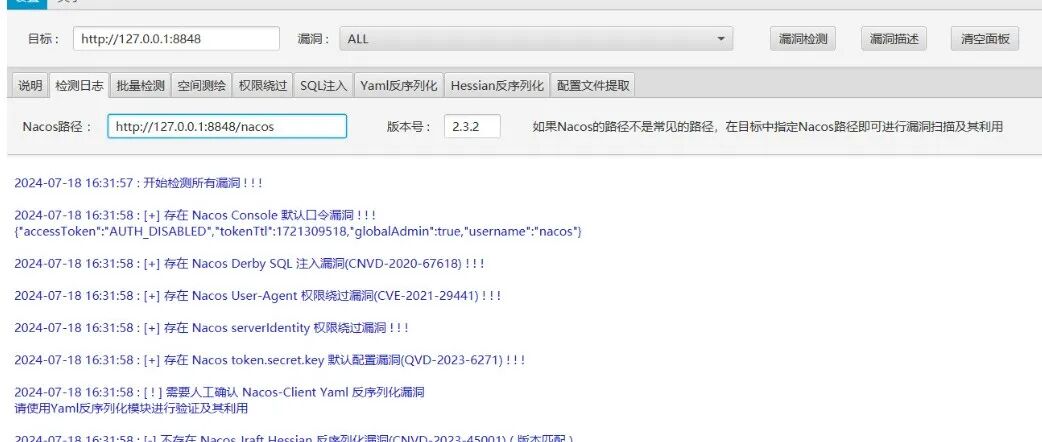
Task: Click the 版本号 label
Action: click(409, 126)
